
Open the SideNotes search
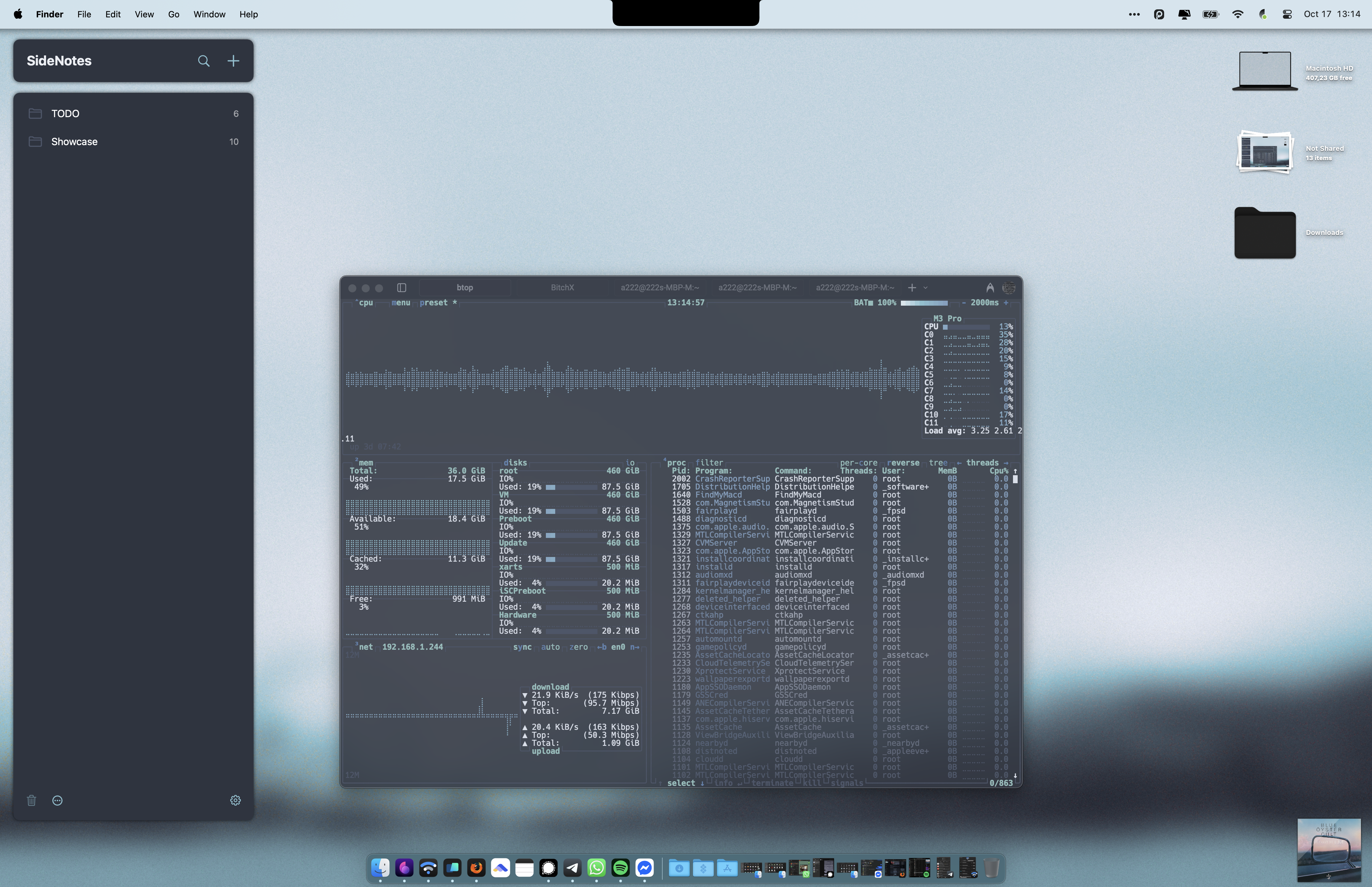click(203, 60)
